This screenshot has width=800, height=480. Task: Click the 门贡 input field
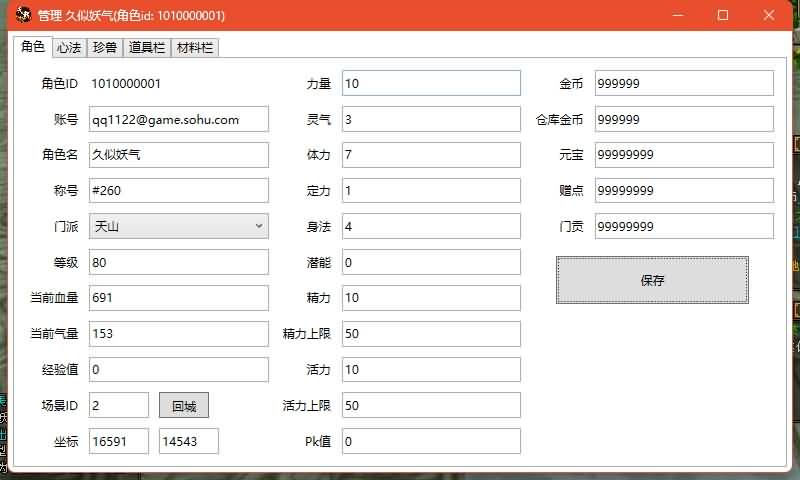[684, 226]
